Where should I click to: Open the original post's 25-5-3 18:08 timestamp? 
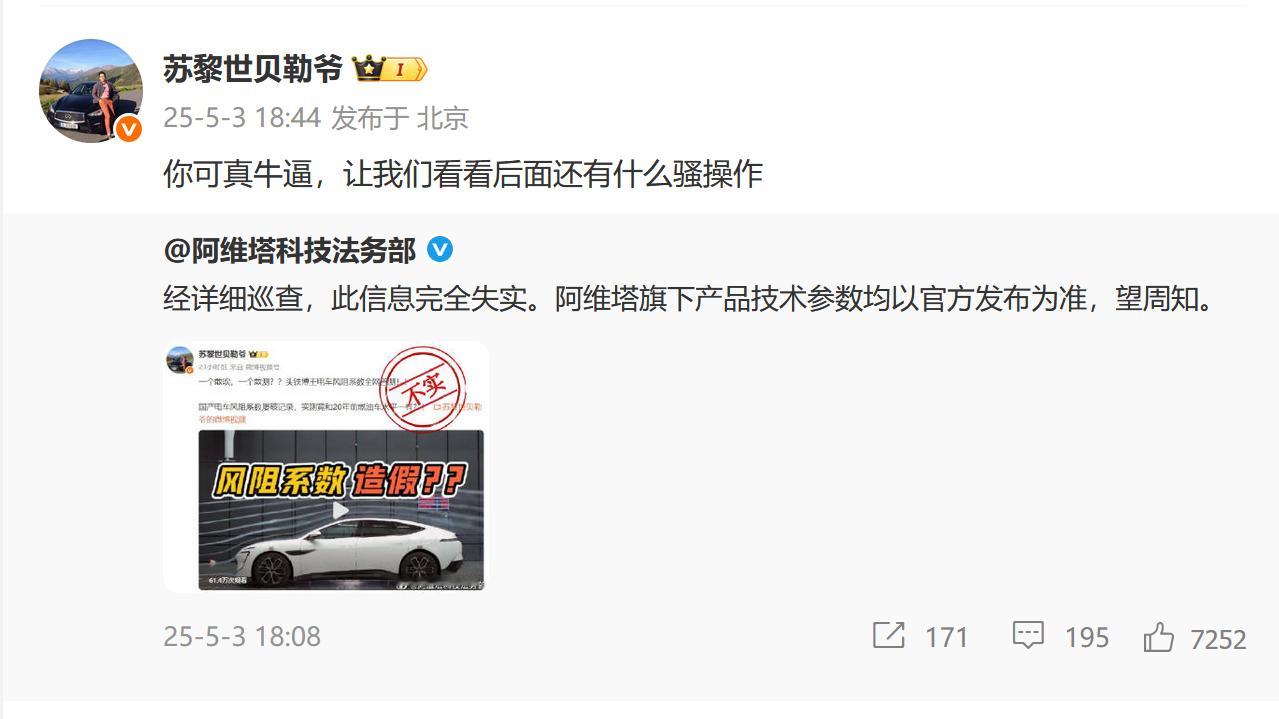coord(242,636)
